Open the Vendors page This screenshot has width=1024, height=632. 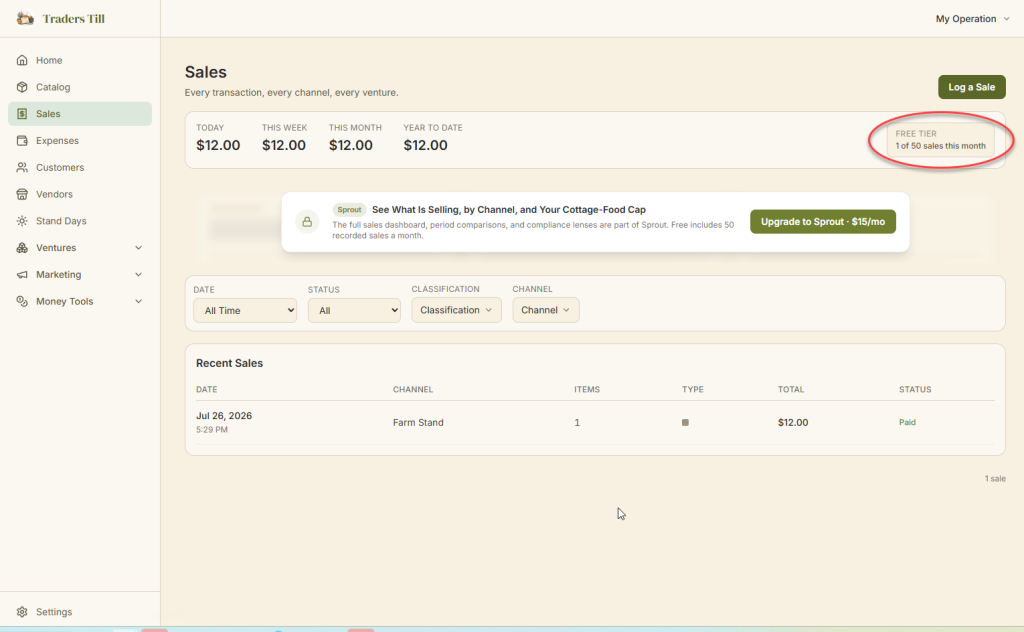click(80, 194)
